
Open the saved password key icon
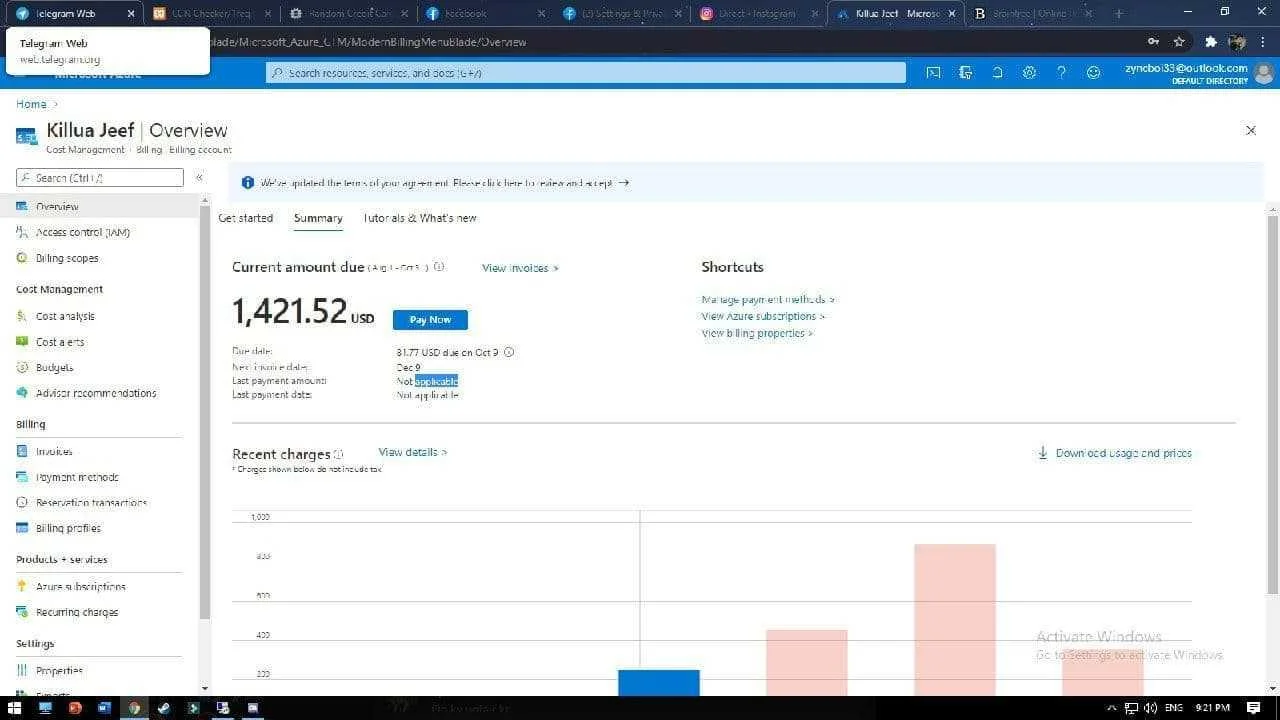pyautogui.click(x=1154, y=42)
